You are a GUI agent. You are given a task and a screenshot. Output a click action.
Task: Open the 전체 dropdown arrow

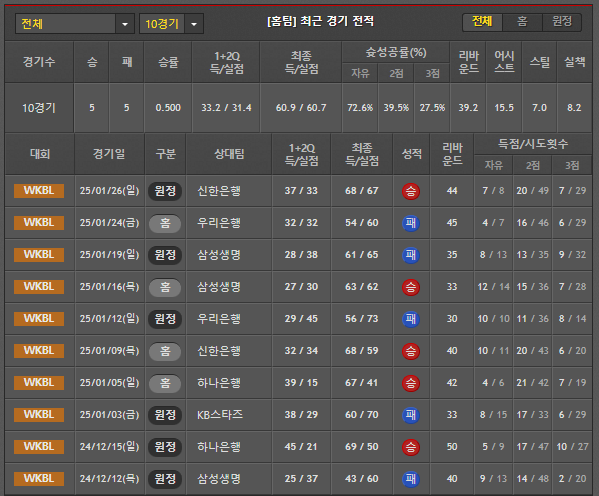click(125, 24)
